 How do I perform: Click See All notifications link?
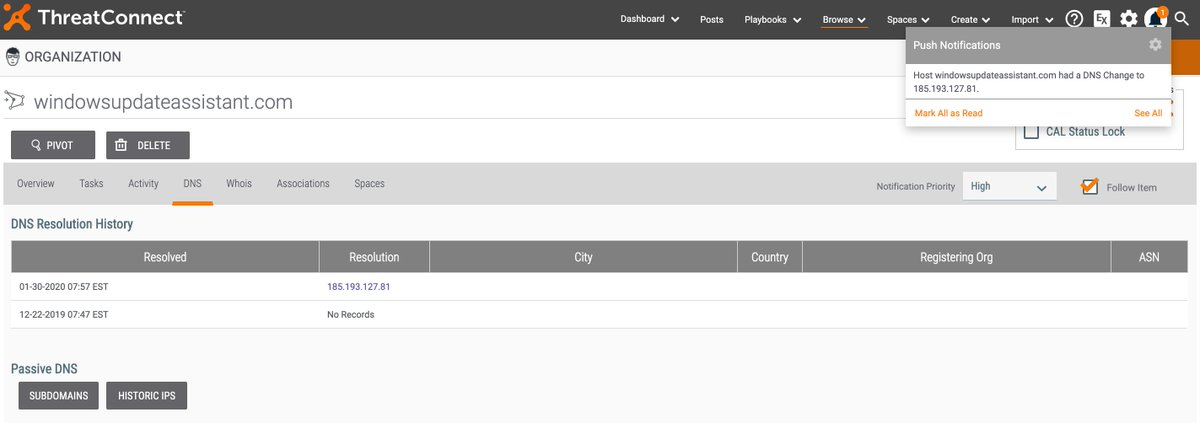tap(1148, 113)
